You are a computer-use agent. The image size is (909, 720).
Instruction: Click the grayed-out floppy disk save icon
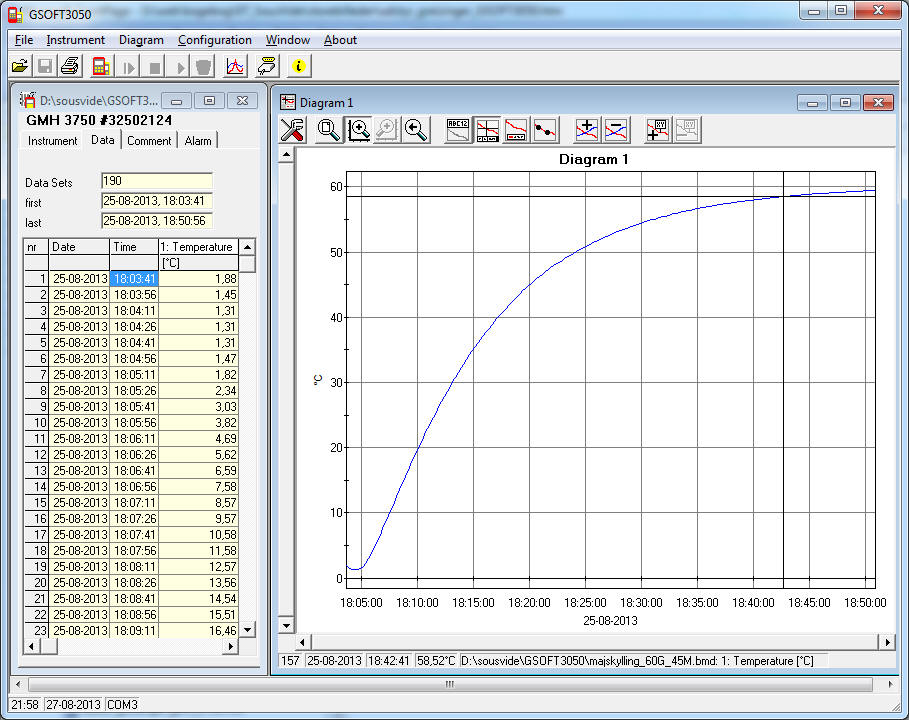click(x=45, y=66)
